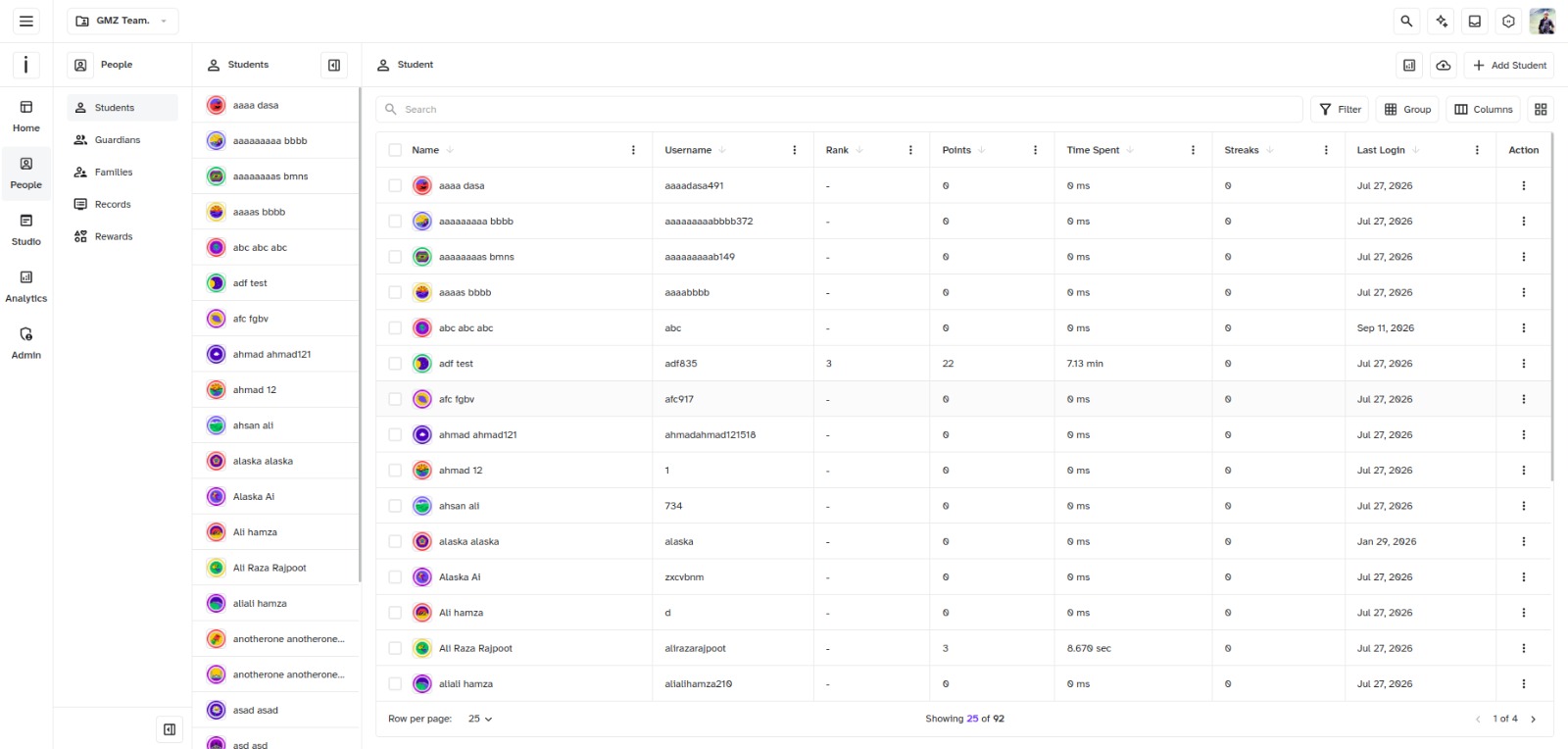Image resolution: width=1568 pixels, height=749 pixels.
Task: Click the info icon above Home
Action: coord(26,65)
